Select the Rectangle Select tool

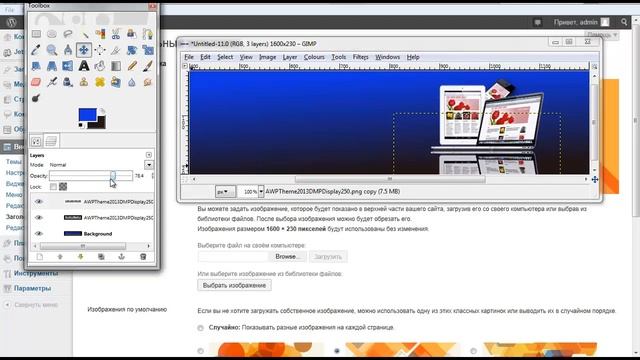(36, 34)
